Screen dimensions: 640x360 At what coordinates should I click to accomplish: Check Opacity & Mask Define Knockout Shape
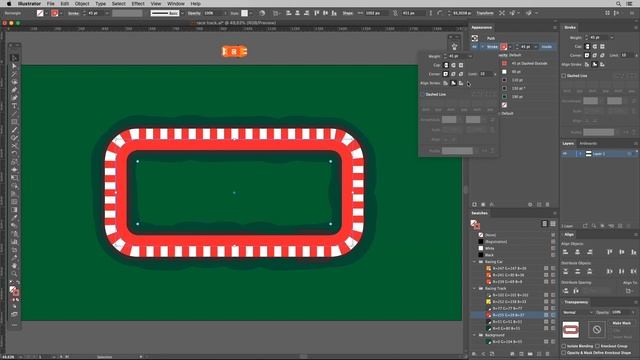click(x=564, y=353)
